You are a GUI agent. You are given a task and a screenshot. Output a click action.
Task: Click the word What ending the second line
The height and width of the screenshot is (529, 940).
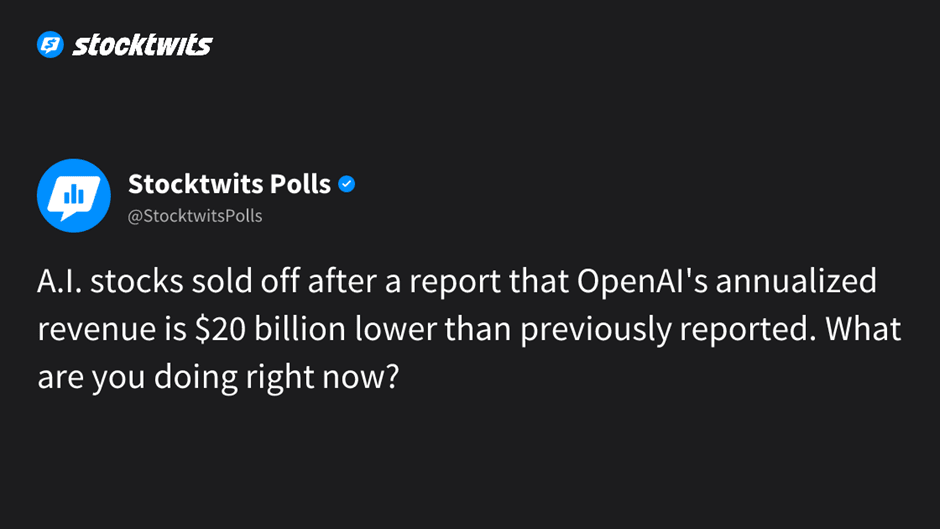[x=863, y=329]
